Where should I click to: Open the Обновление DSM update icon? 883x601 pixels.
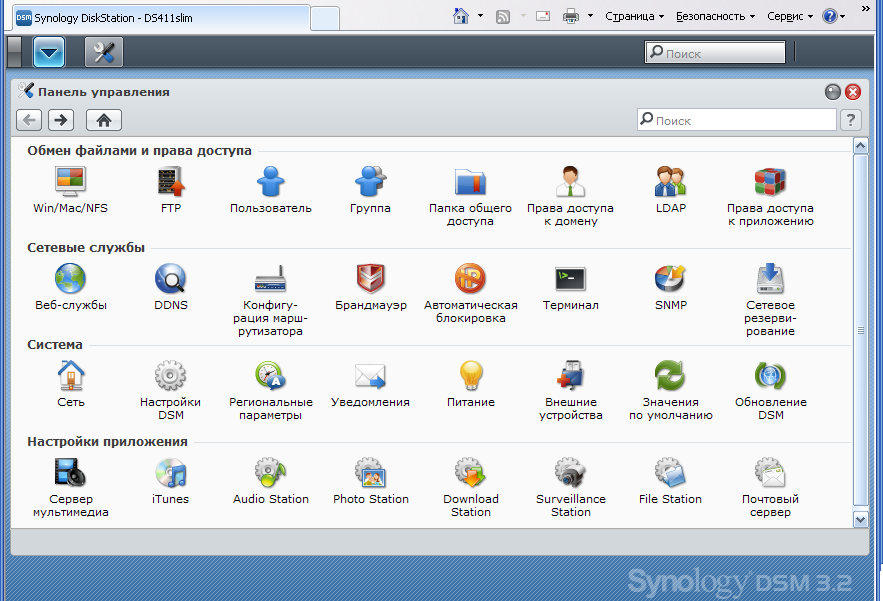click(770, 375)
